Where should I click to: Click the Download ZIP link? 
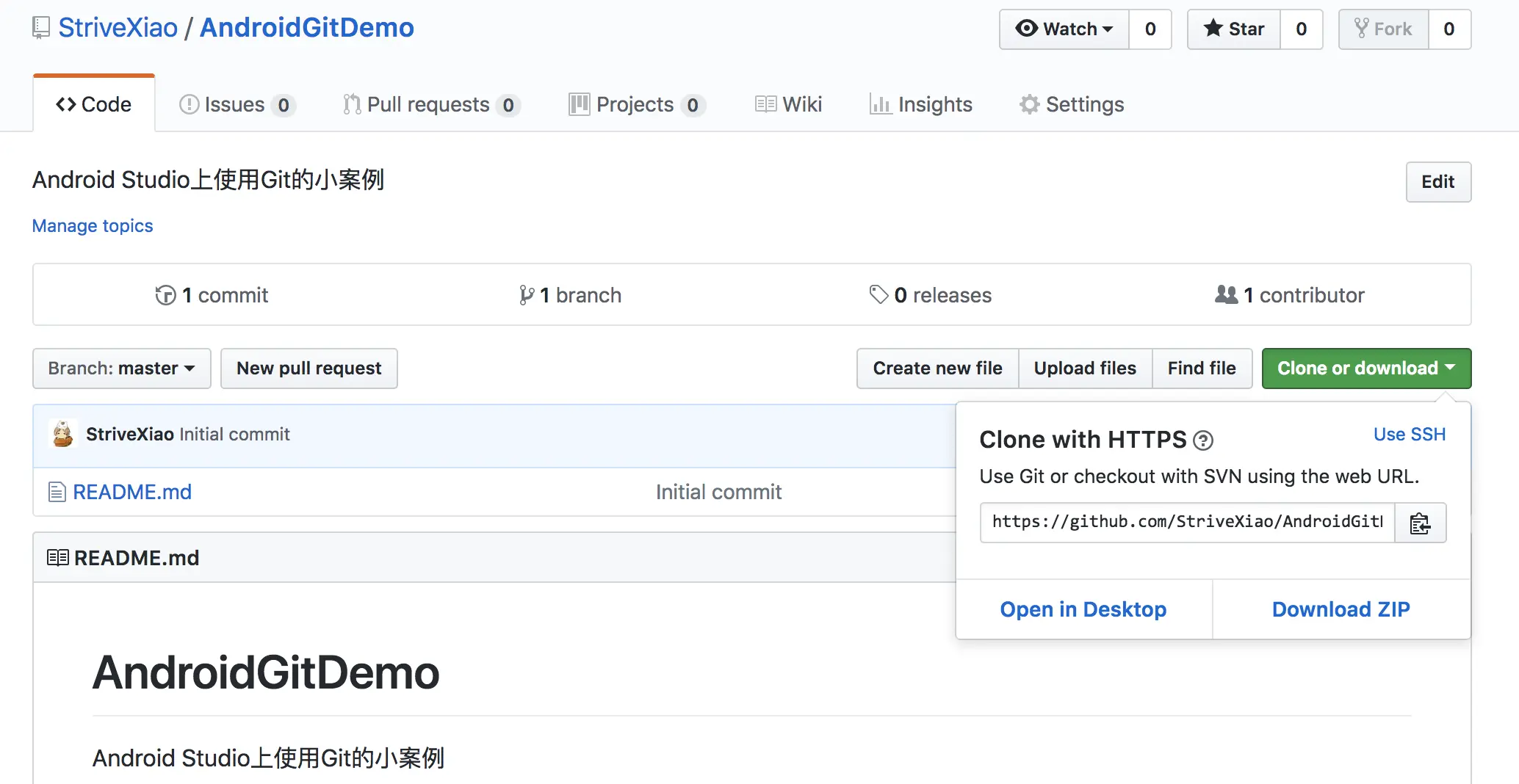(1341, 609)
